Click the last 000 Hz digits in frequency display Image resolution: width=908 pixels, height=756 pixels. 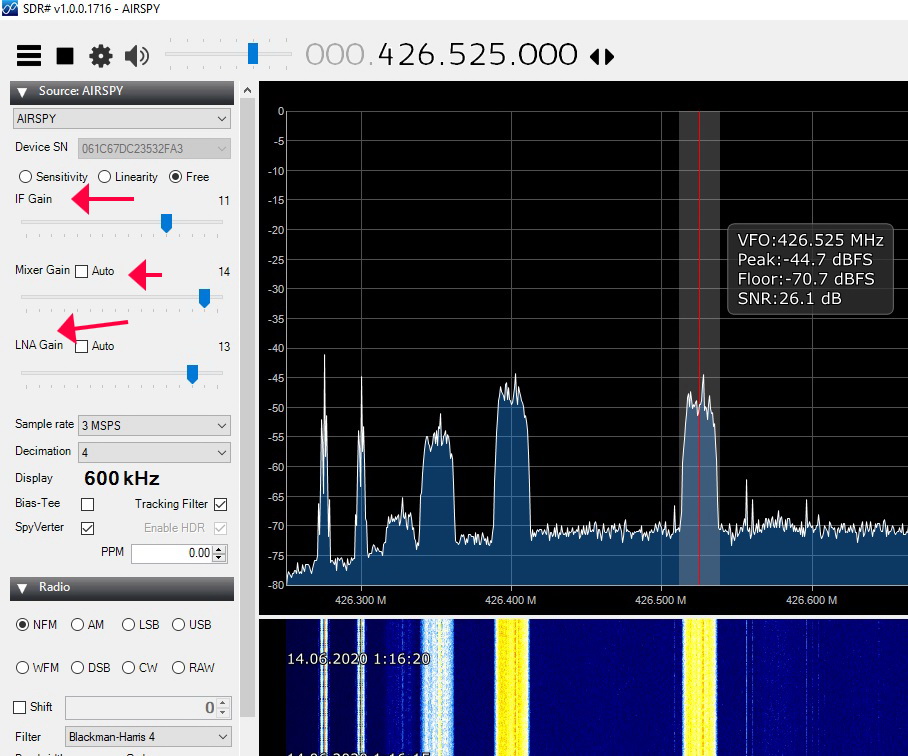(x=548, y=55)
